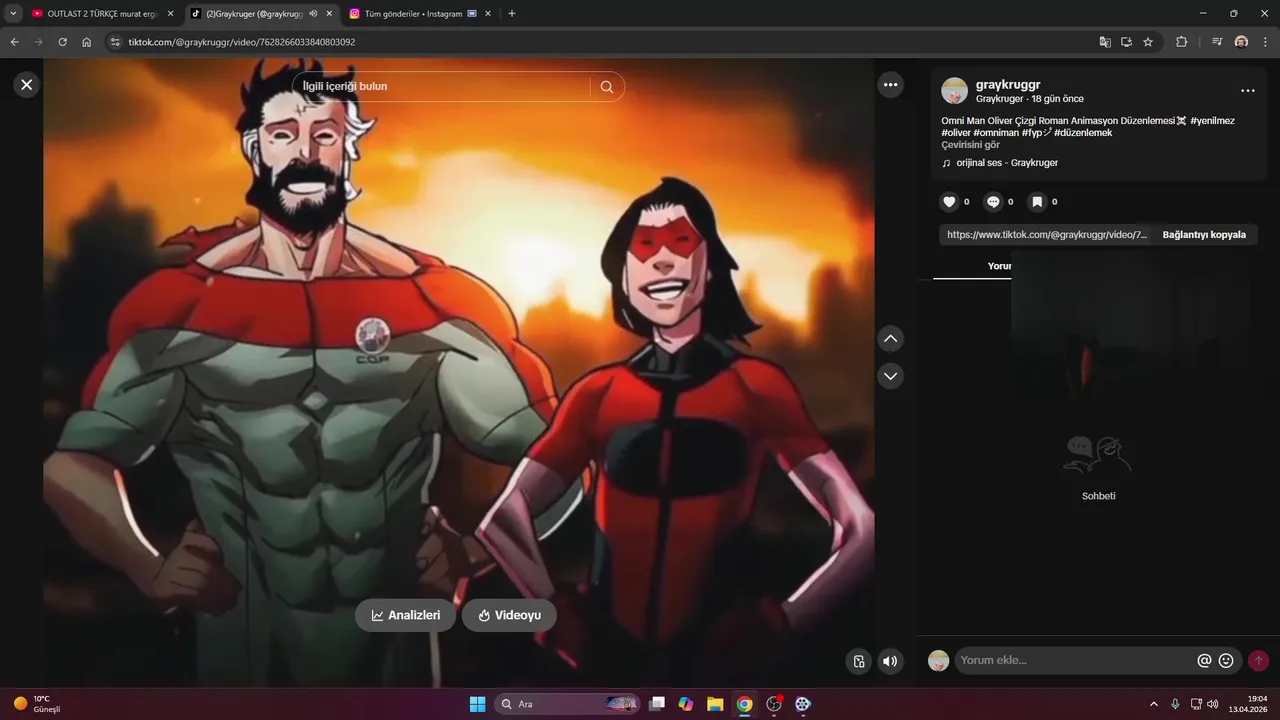This screenshot has width=1280, height=720.
Task: Open a new browser tab
Action: tap(512, 14)
